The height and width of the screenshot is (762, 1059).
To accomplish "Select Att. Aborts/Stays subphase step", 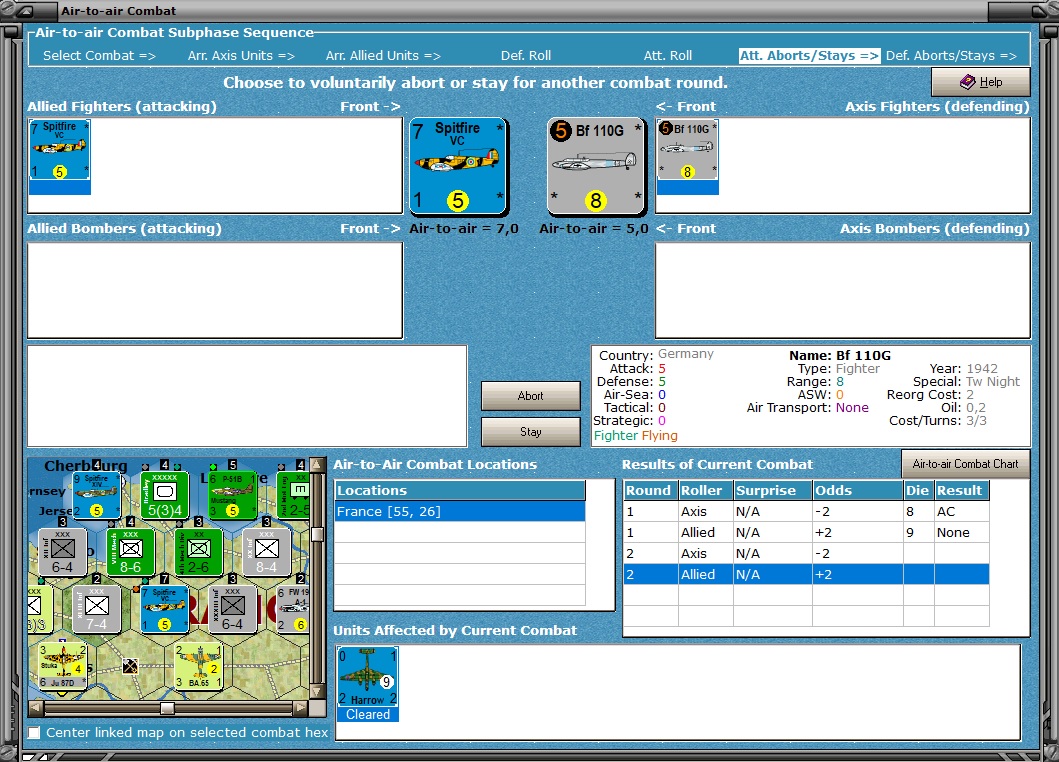I will [809, 55].
